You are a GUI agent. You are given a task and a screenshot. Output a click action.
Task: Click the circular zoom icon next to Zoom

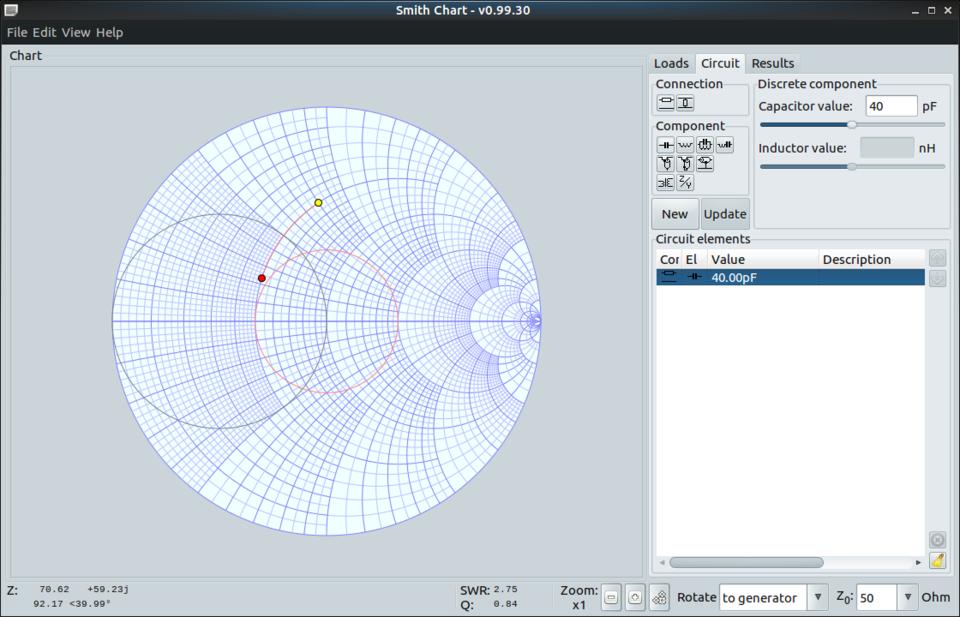point(635,598)
